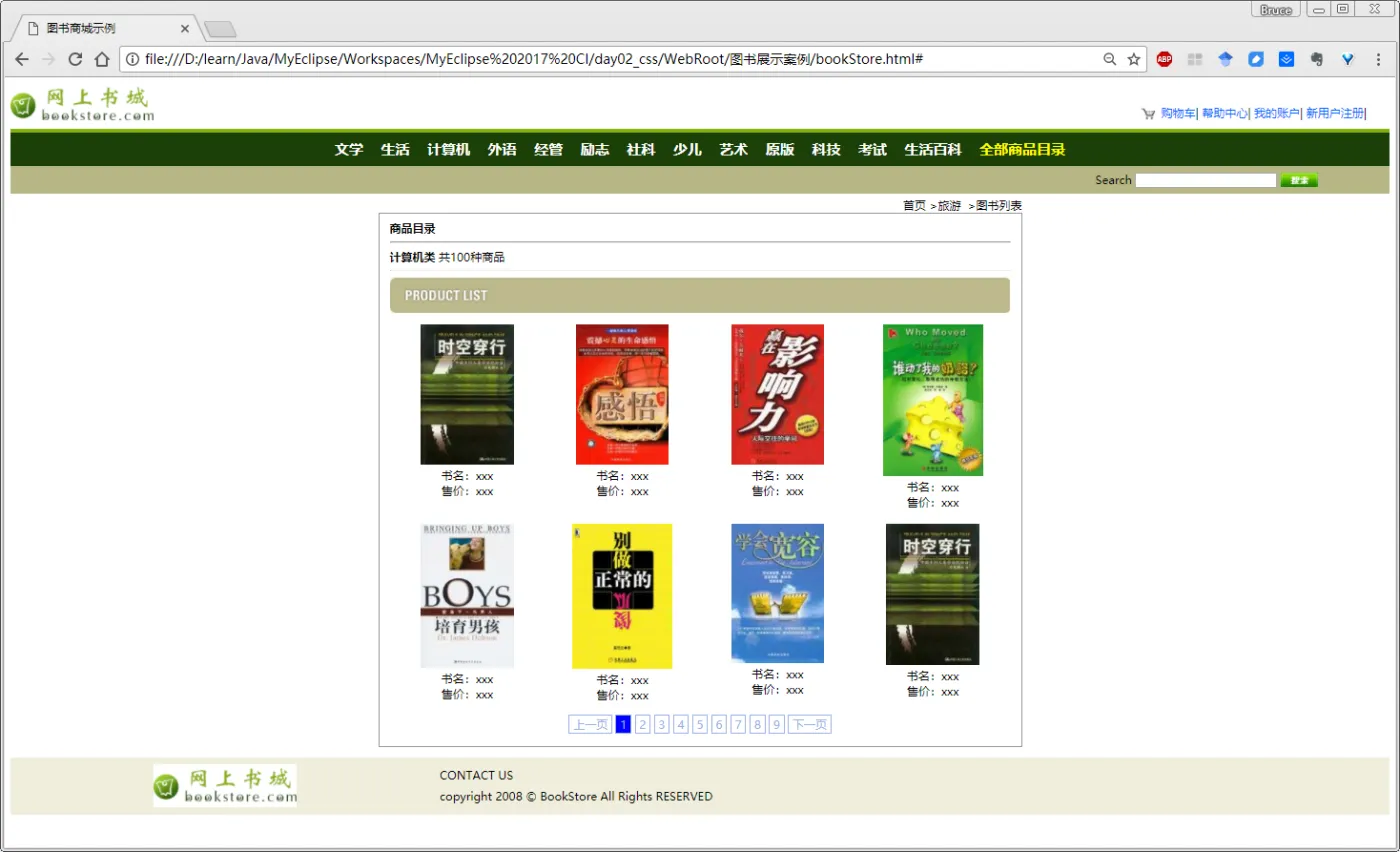The height and width of the screenshot is (852, 1400).
Task: Click 旅游 in the breadcrumb
Action: 949,206
